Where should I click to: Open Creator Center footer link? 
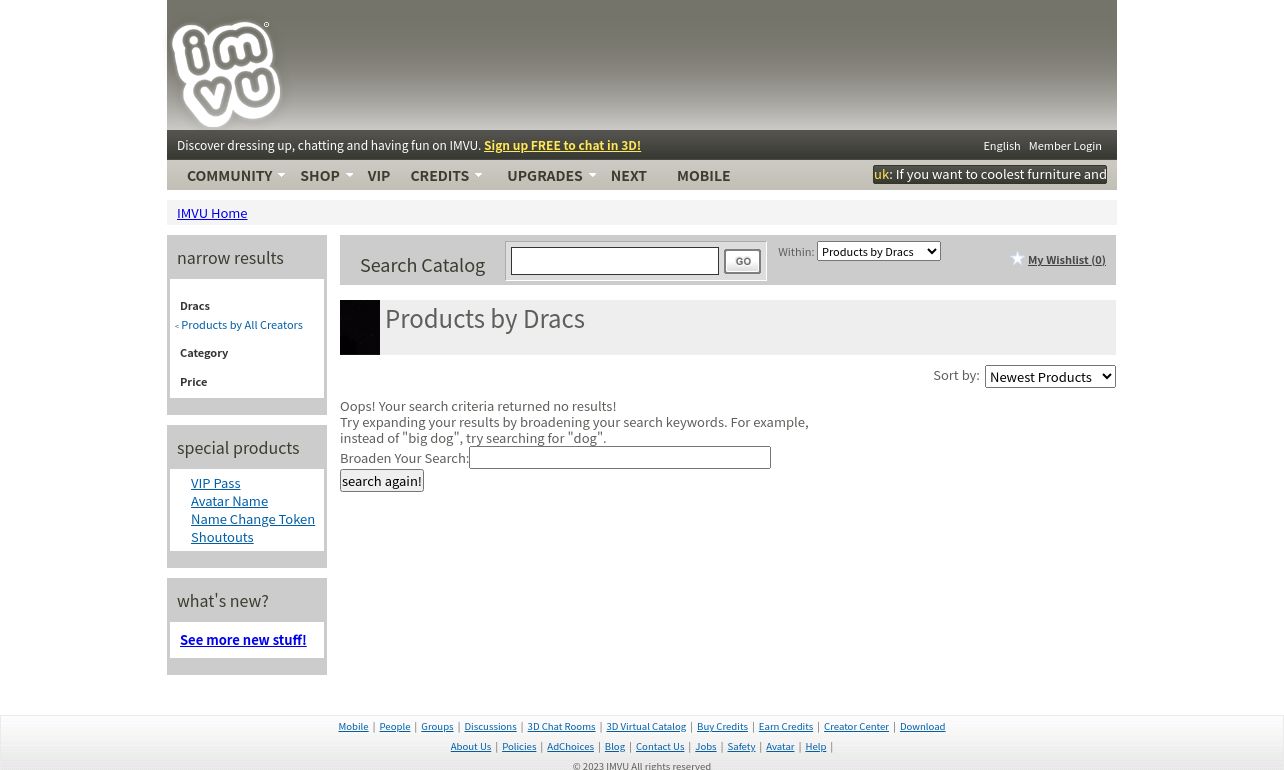(x=856, y=727)
